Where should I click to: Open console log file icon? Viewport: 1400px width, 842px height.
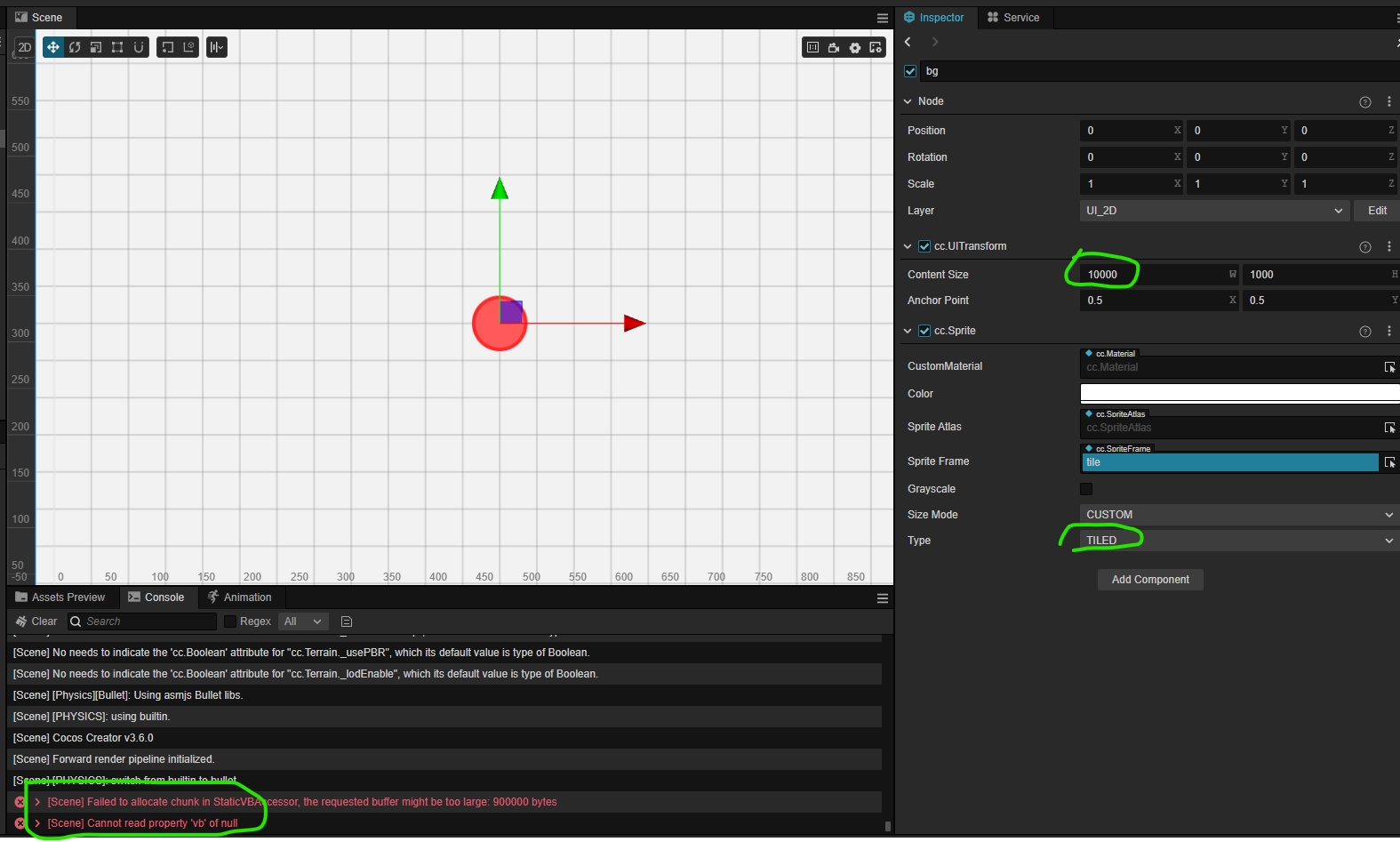tap(347, 621)
